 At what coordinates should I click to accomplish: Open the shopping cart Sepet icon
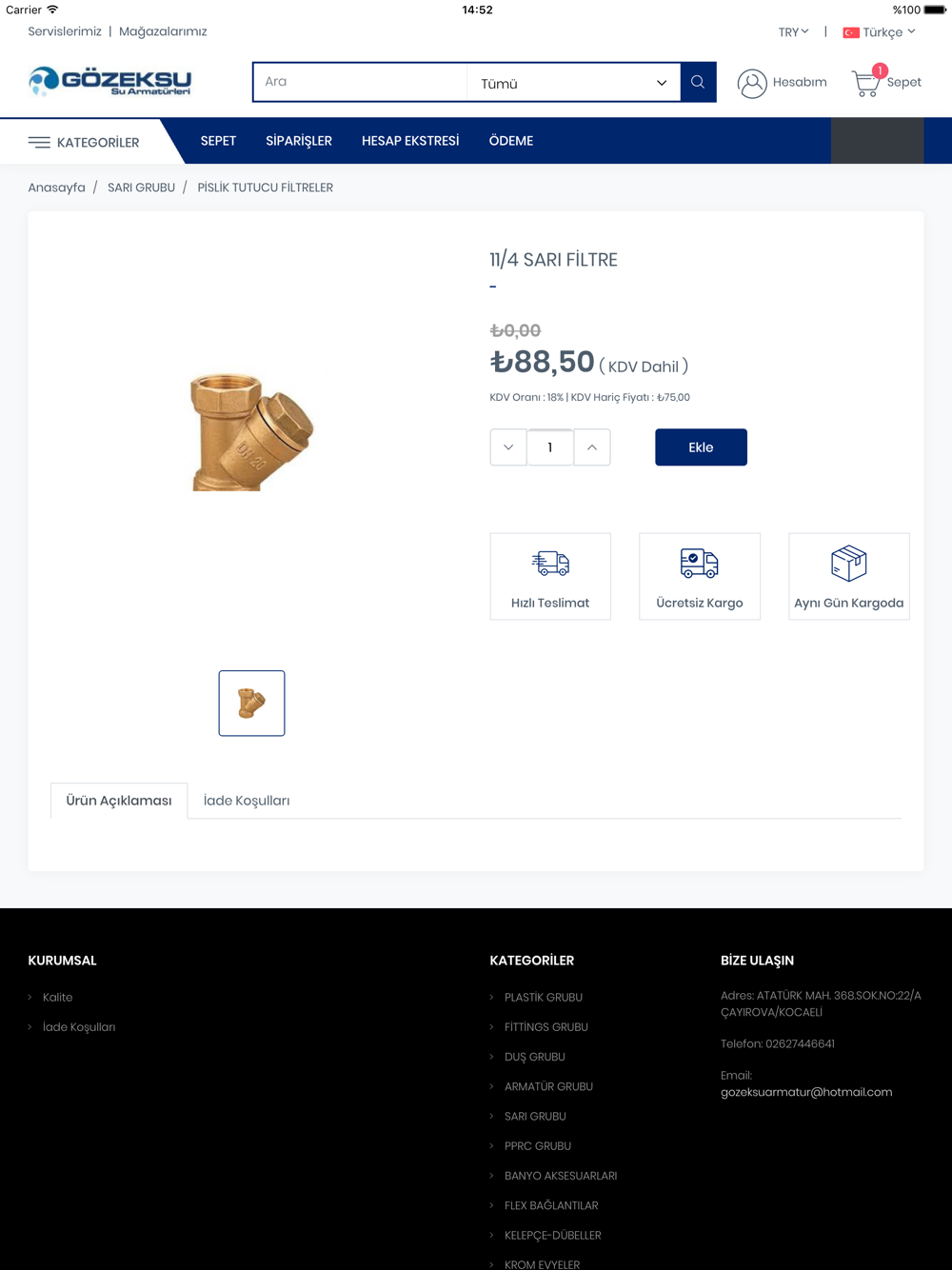pyautogui.click(x=865, y=83)
